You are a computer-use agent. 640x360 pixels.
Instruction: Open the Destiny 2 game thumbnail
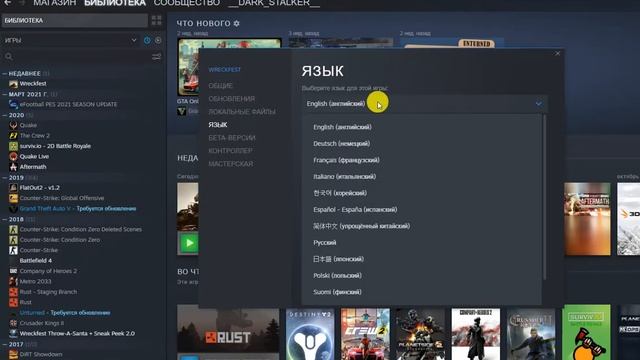tap(310, 334)
